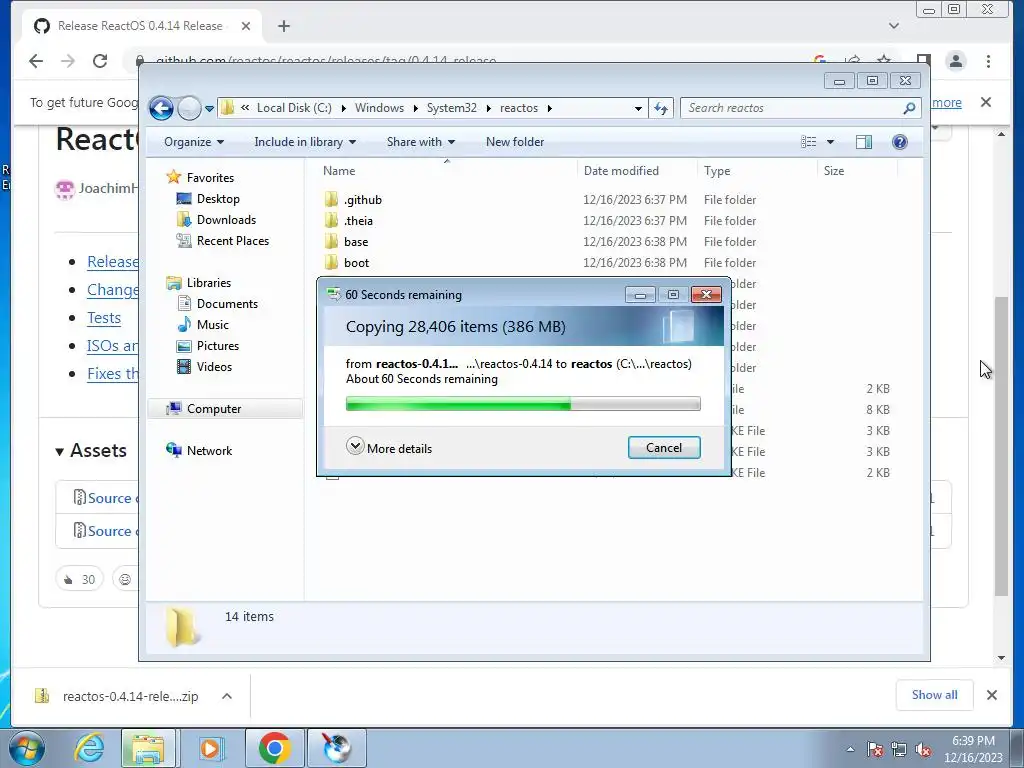Show hidden tray icons arrow

[850, 749]
